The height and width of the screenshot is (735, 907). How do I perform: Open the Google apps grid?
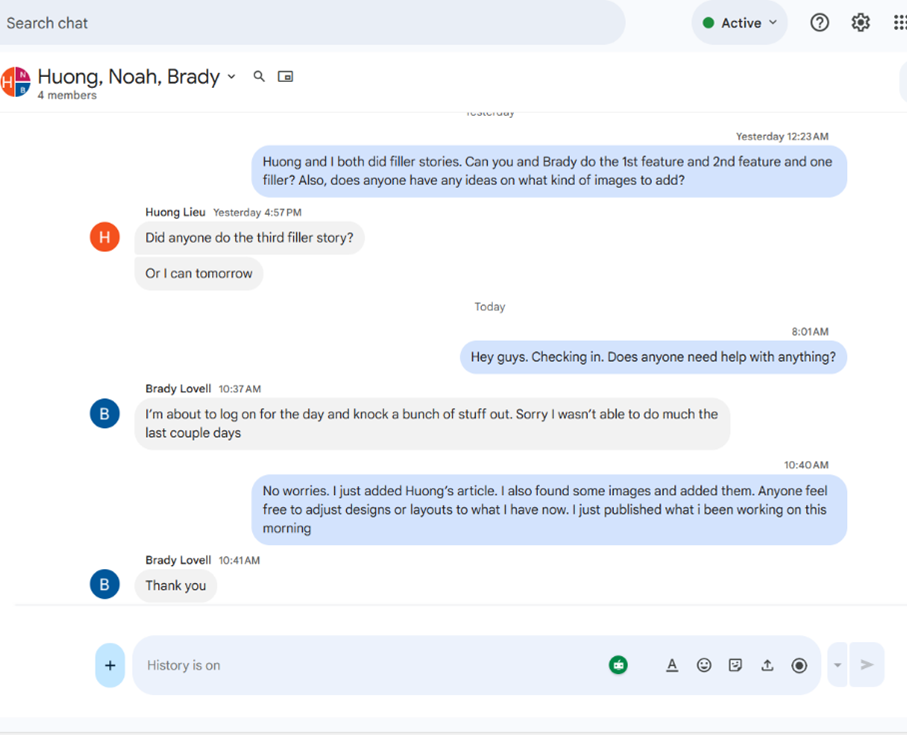899,23
